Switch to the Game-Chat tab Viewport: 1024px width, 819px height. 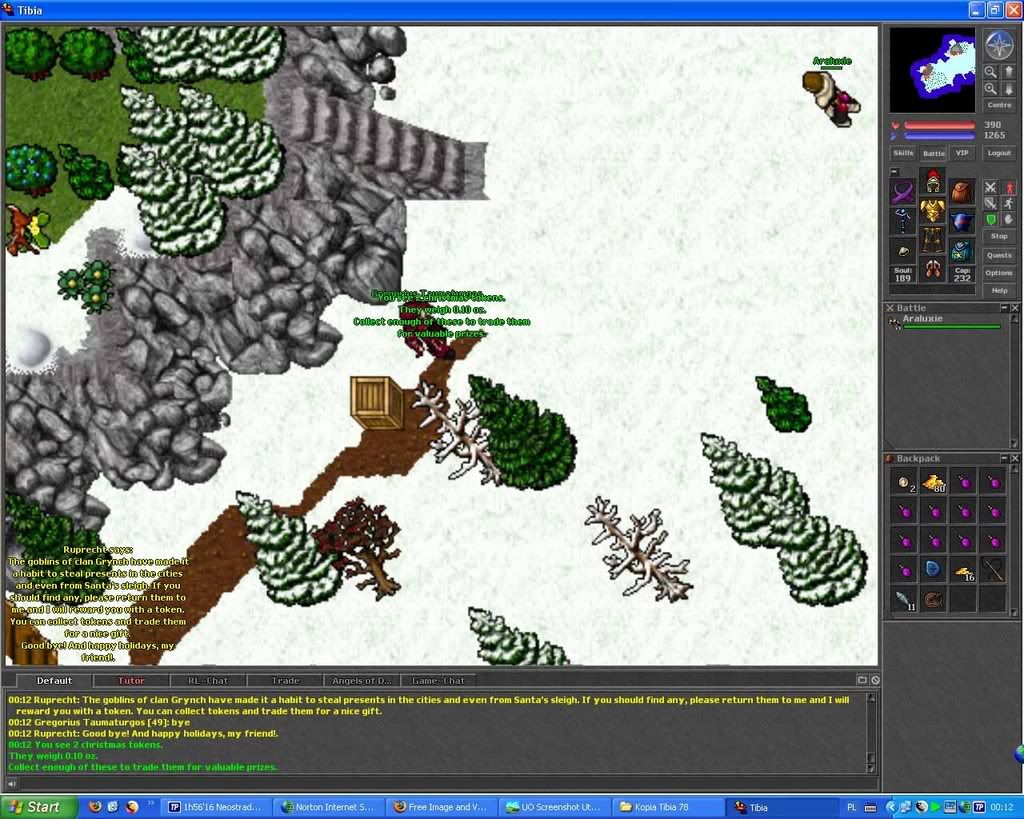point(439,681)
